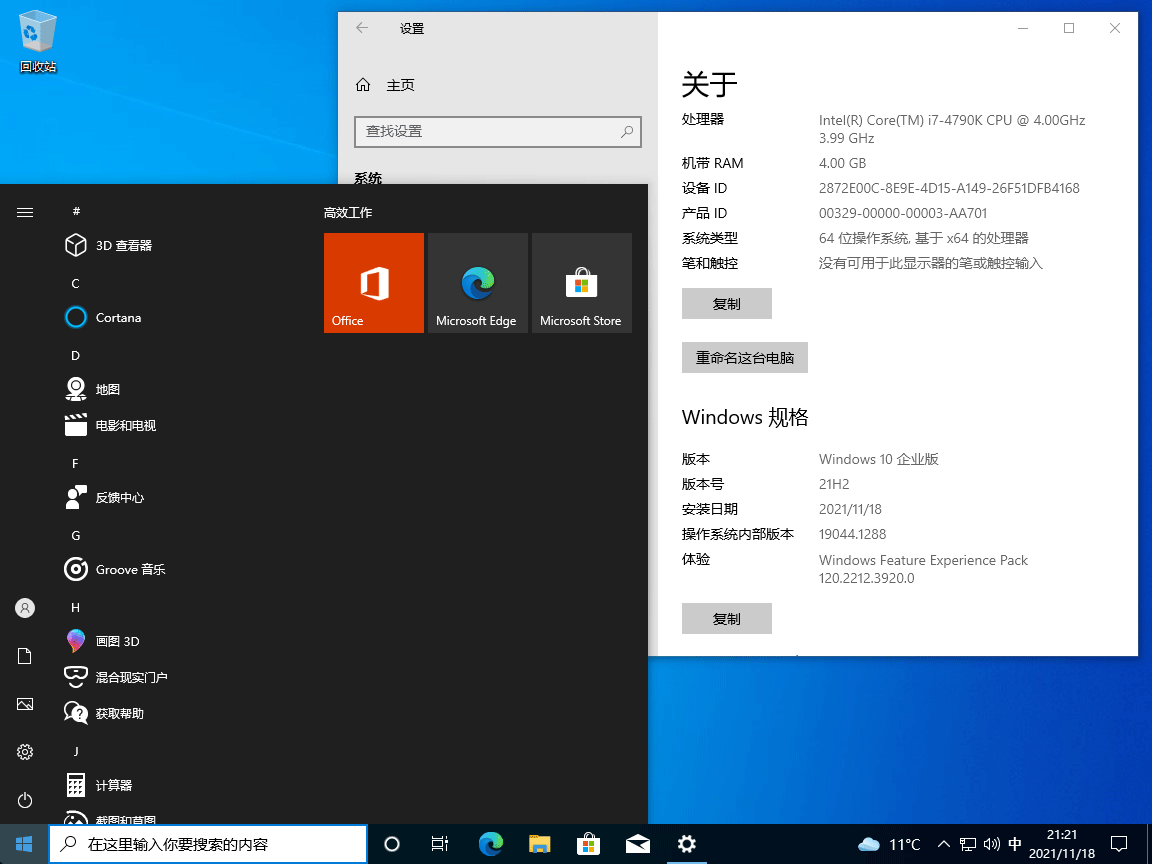This screenshot has height=864, width=1152.
Task: Click the power icon in Start sidebar
Action: click(x=25, y=800)
